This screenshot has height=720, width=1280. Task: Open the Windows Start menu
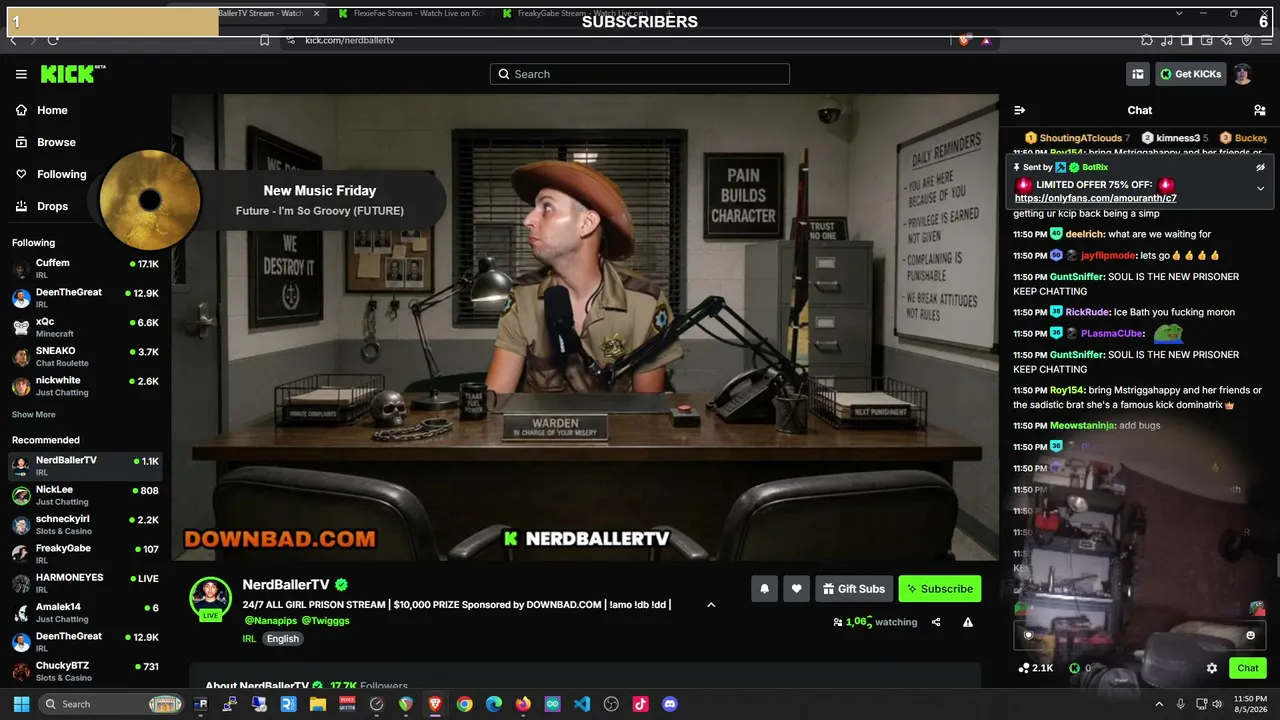coord(21,704)
